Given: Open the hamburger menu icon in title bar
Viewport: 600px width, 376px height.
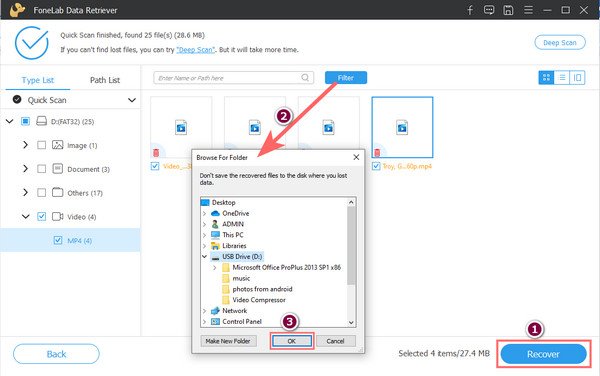Looking at the screenshot, I should [x=528, y=10].
